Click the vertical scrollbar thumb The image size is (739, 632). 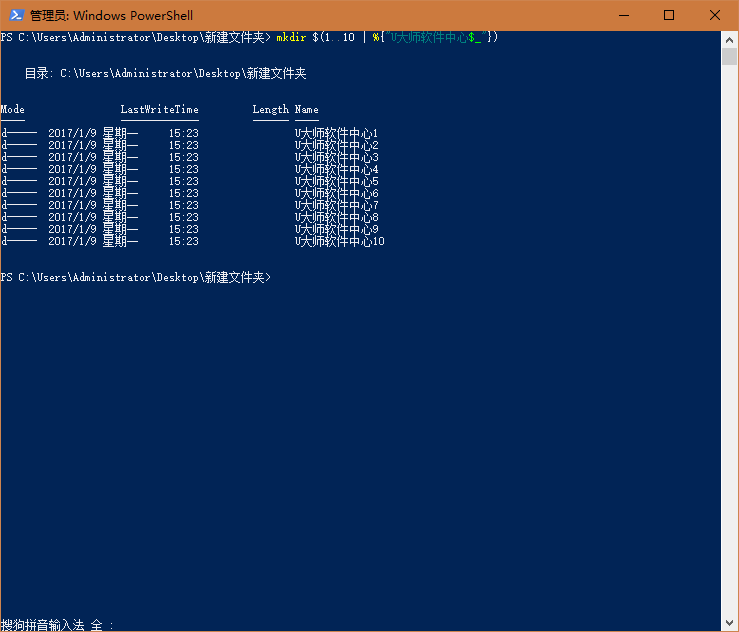pyautogui.click(x=730, y=56)
